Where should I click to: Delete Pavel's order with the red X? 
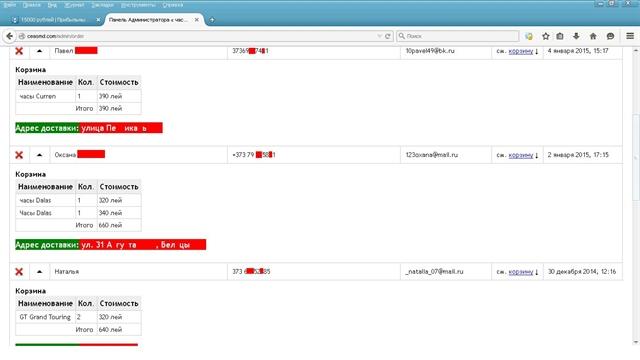[x=19, y=51]
